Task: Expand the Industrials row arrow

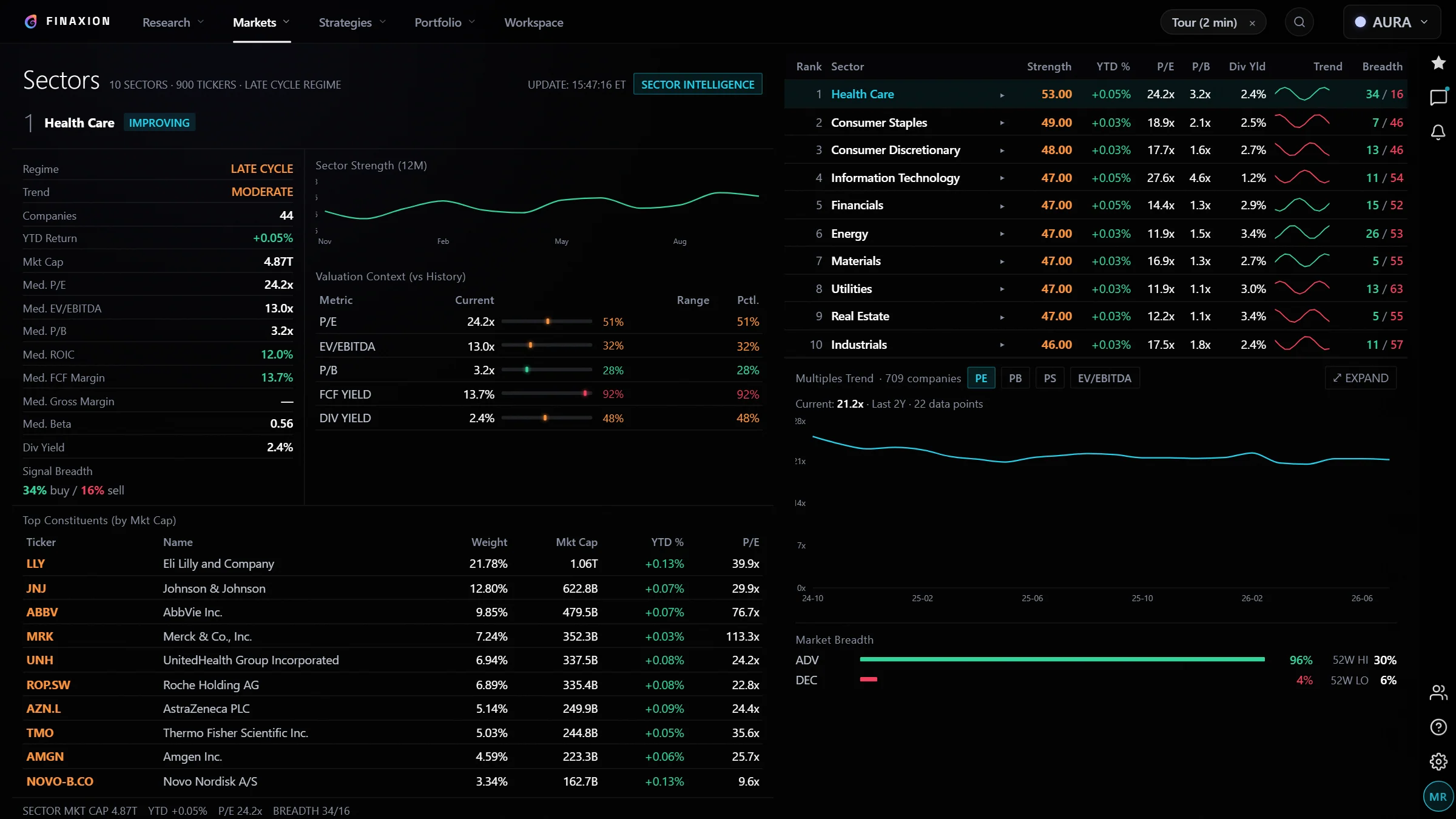Action: [x=1002, y=345]
